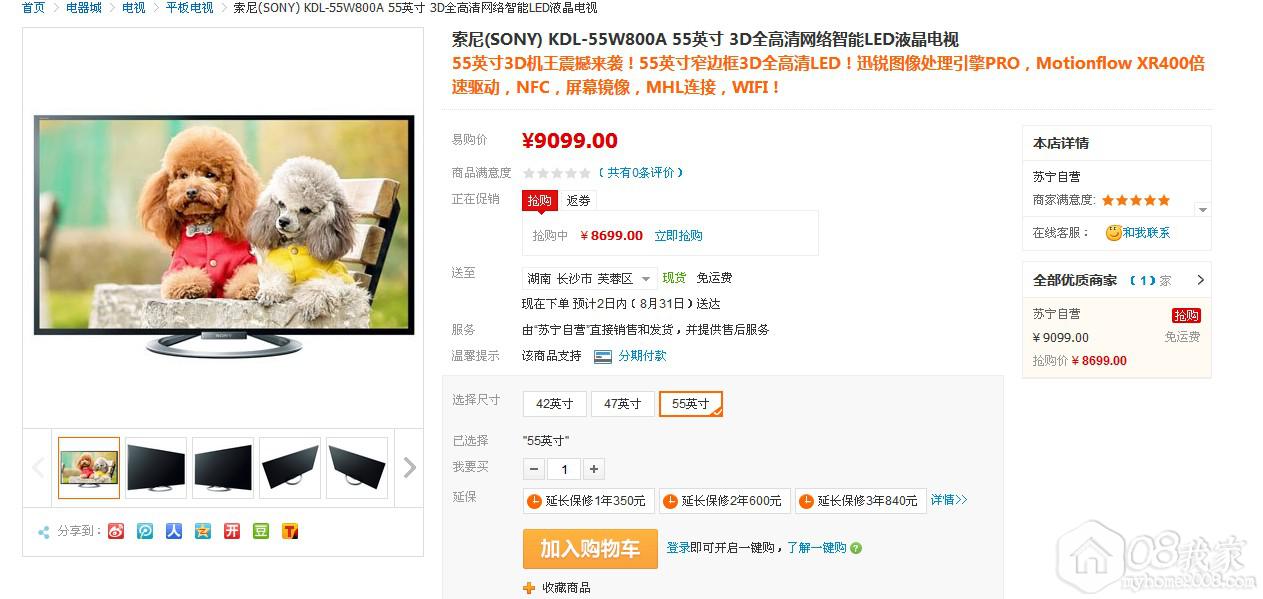Select the 42英寸 size option

pyautogui.click(x=555, y=404)
